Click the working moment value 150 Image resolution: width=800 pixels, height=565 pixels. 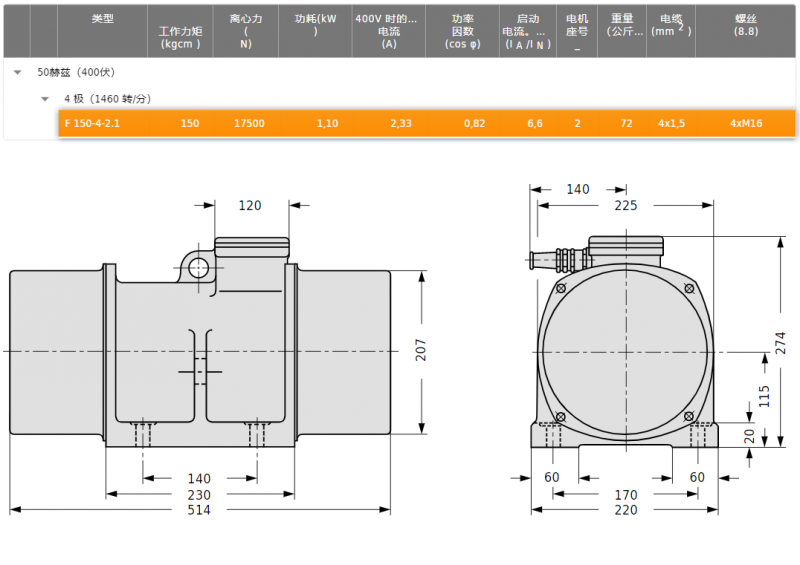190,124
